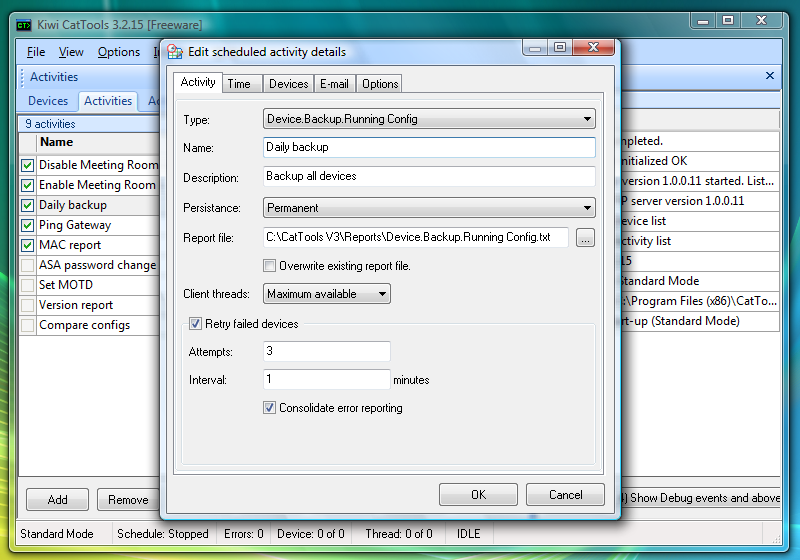Click the Name column header

(98, 142)
